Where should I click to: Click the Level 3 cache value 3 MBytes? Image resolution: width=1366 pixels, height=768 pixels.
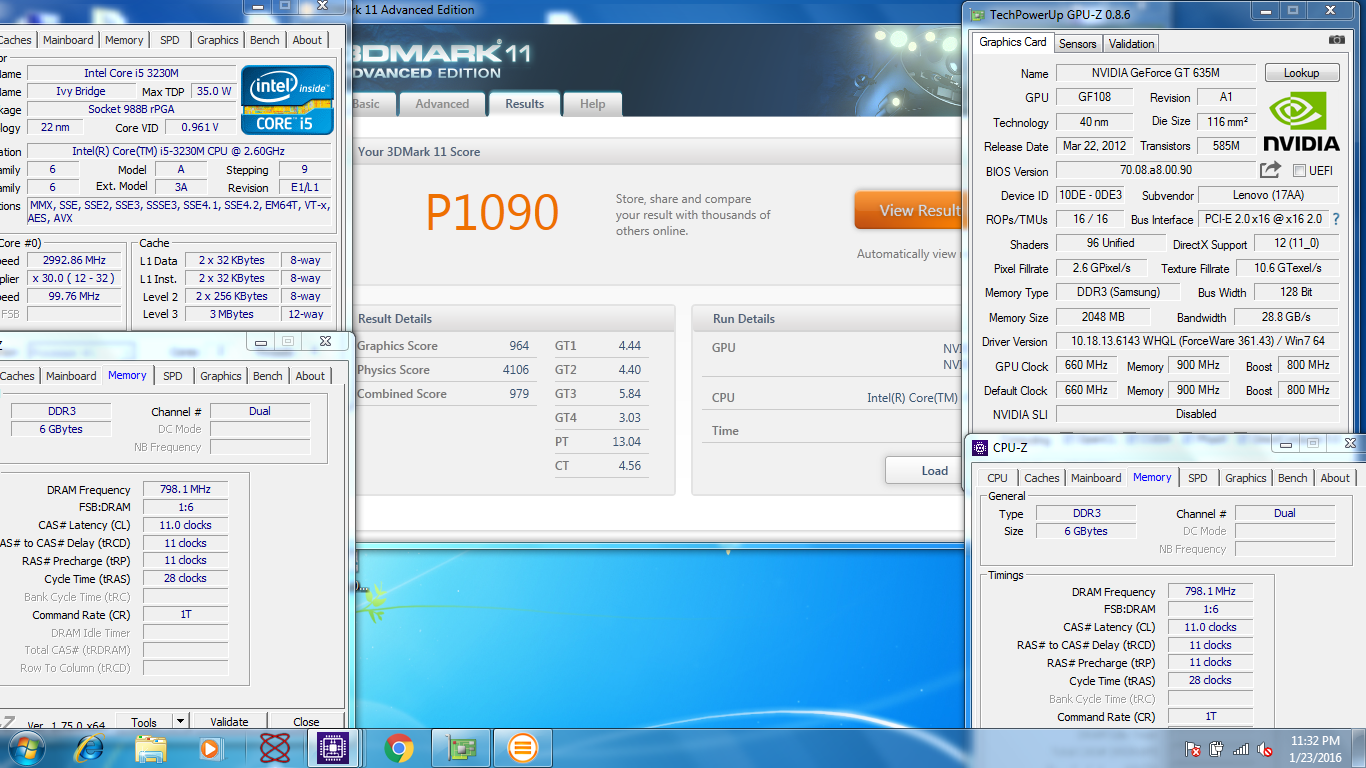click(232, 314)
